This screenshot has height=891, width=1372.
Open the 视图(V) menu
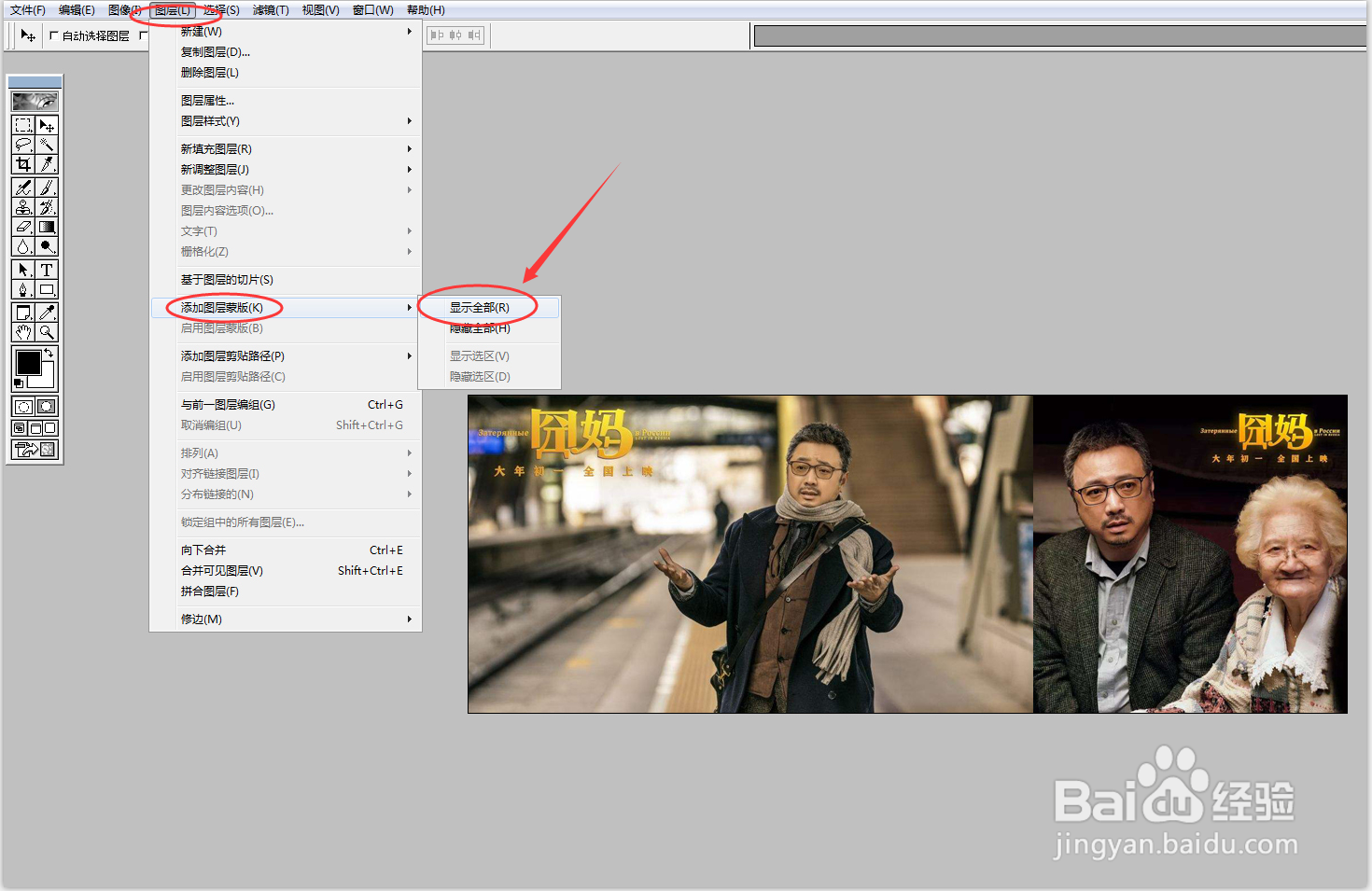tap(320, 10)
